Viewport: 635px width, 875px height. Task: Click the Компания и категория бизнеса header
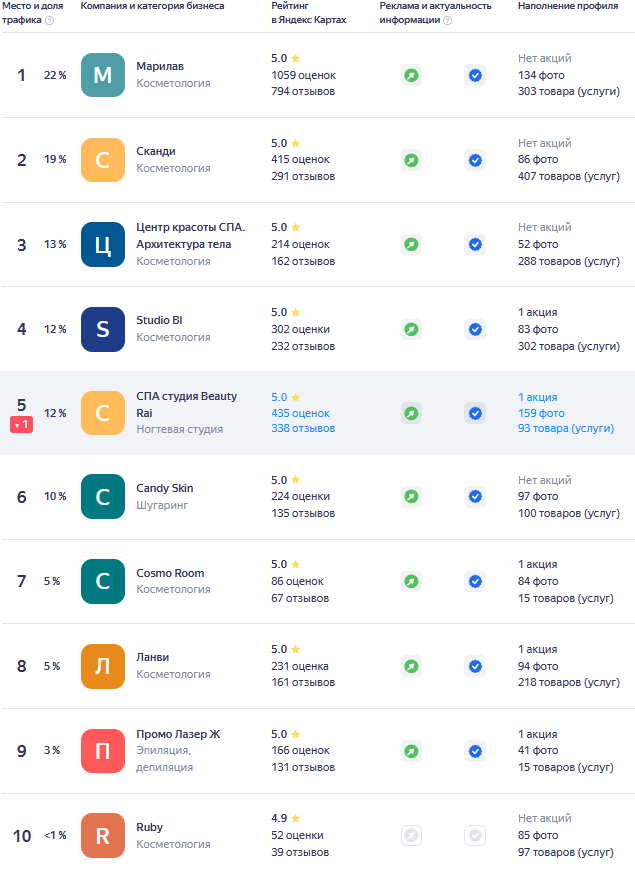click(152, 6)
